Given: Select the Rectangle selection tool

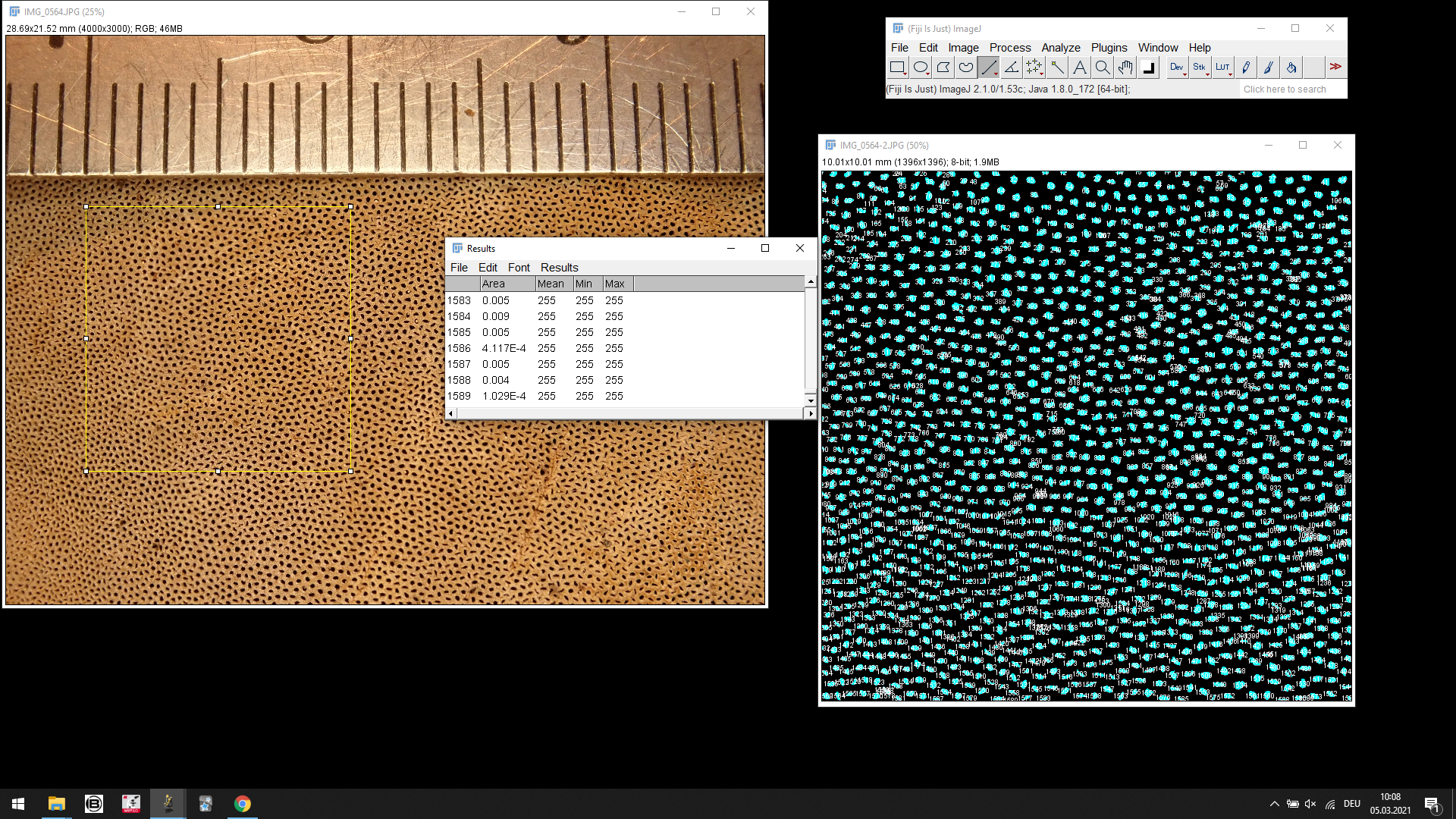Looking at the screenshot, I should (897, 67).
